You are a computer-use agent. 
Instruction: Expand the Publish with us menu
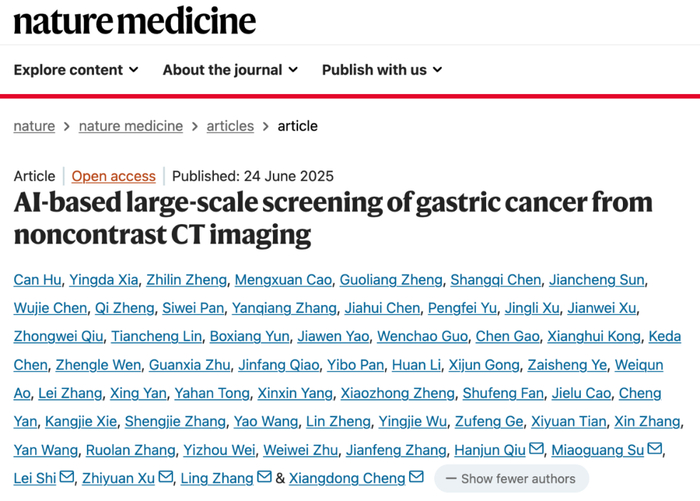(x=382, y=70)
